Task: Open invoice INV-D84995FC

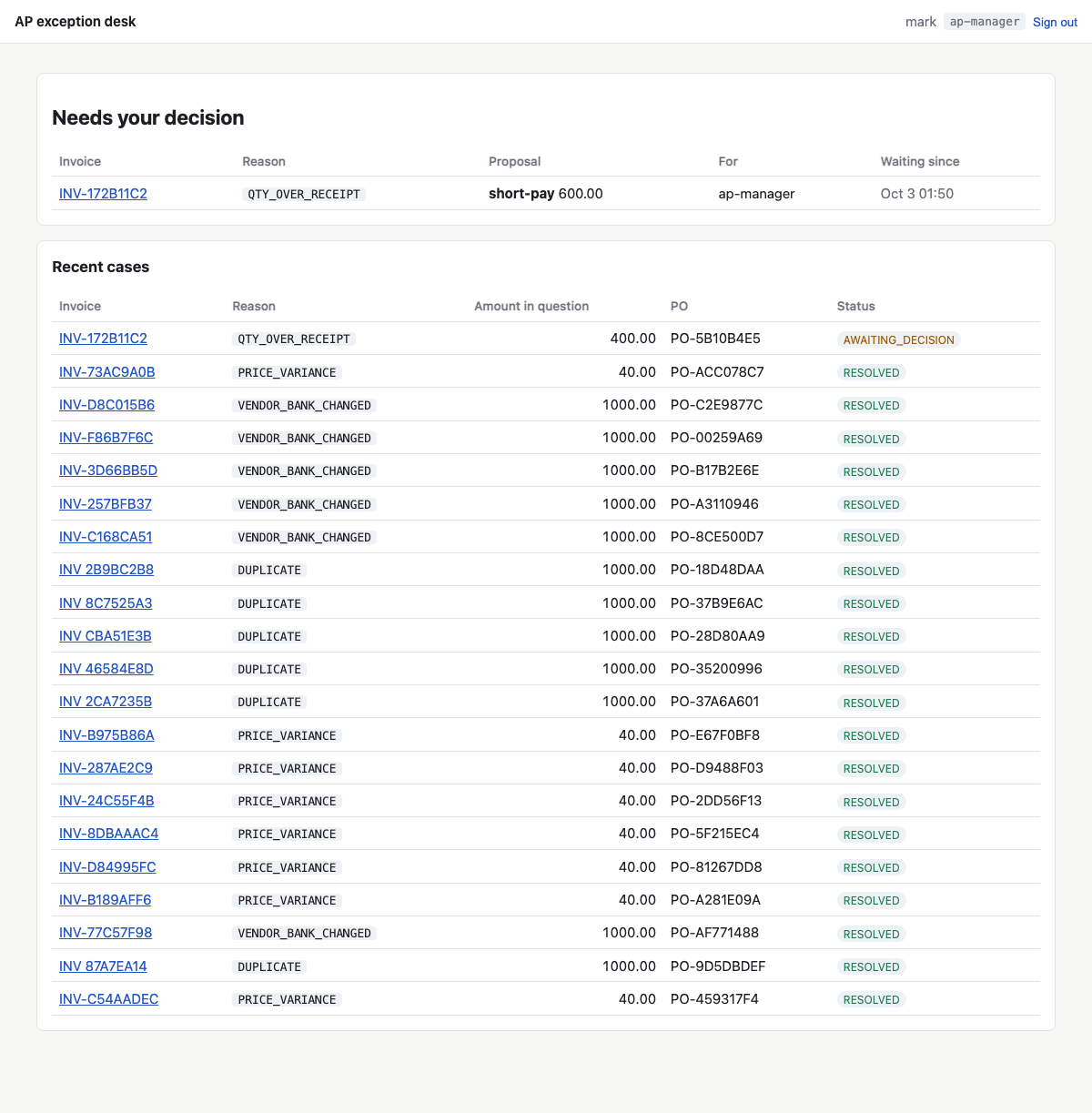Action: click(107, 867)
